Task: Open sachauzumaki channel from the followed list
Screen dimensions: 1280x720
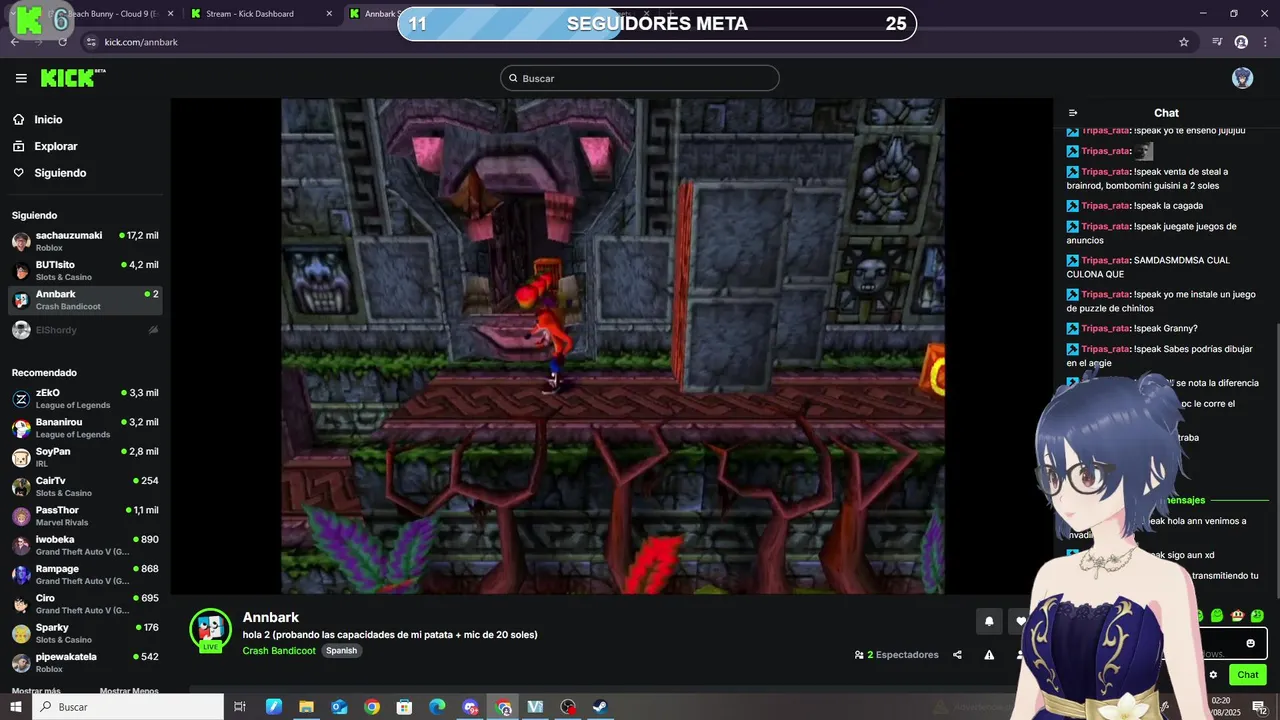Action: pyautogui.click(x=85, y=241)
